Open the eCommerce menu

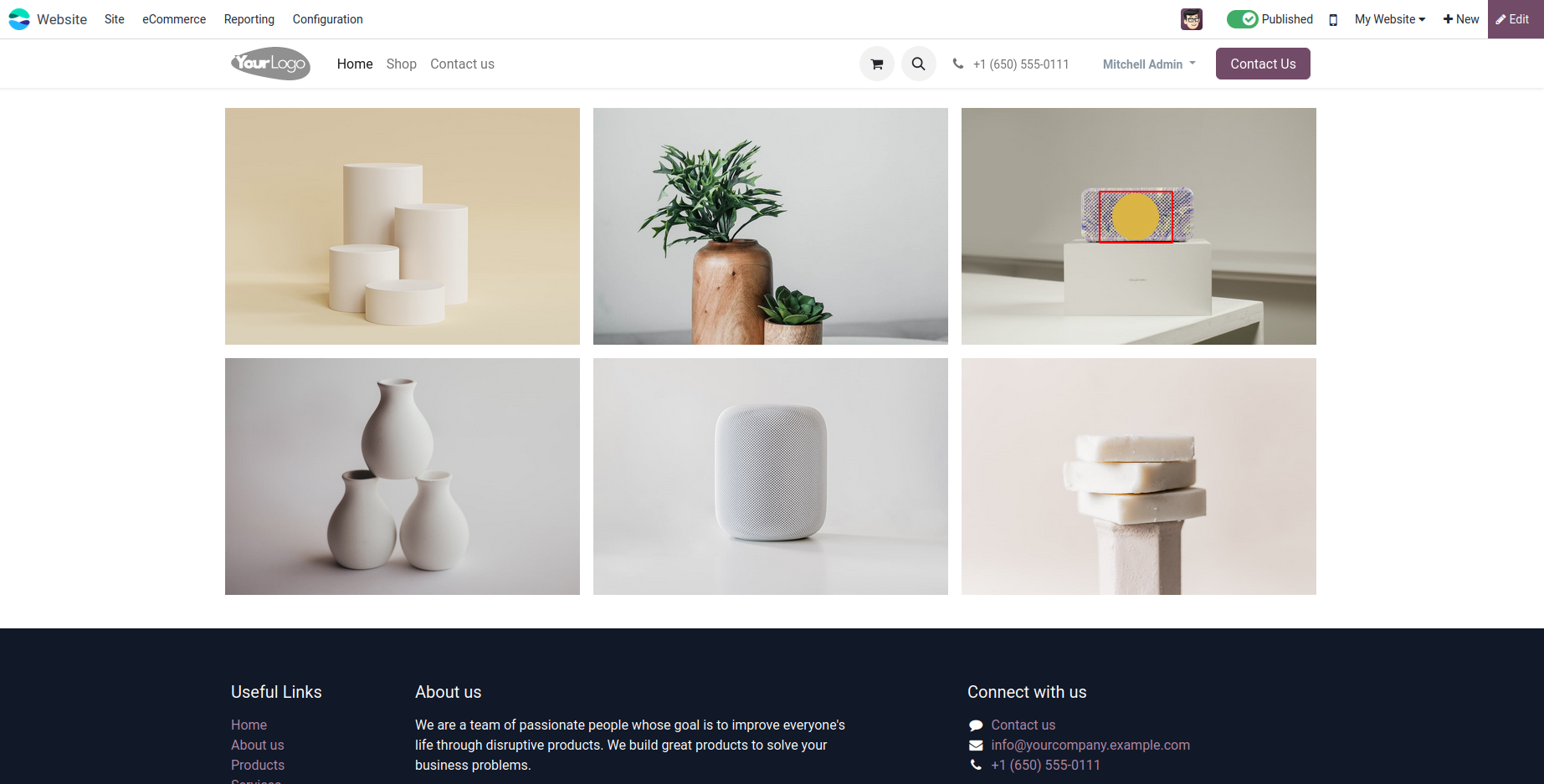tap(174, 19)
